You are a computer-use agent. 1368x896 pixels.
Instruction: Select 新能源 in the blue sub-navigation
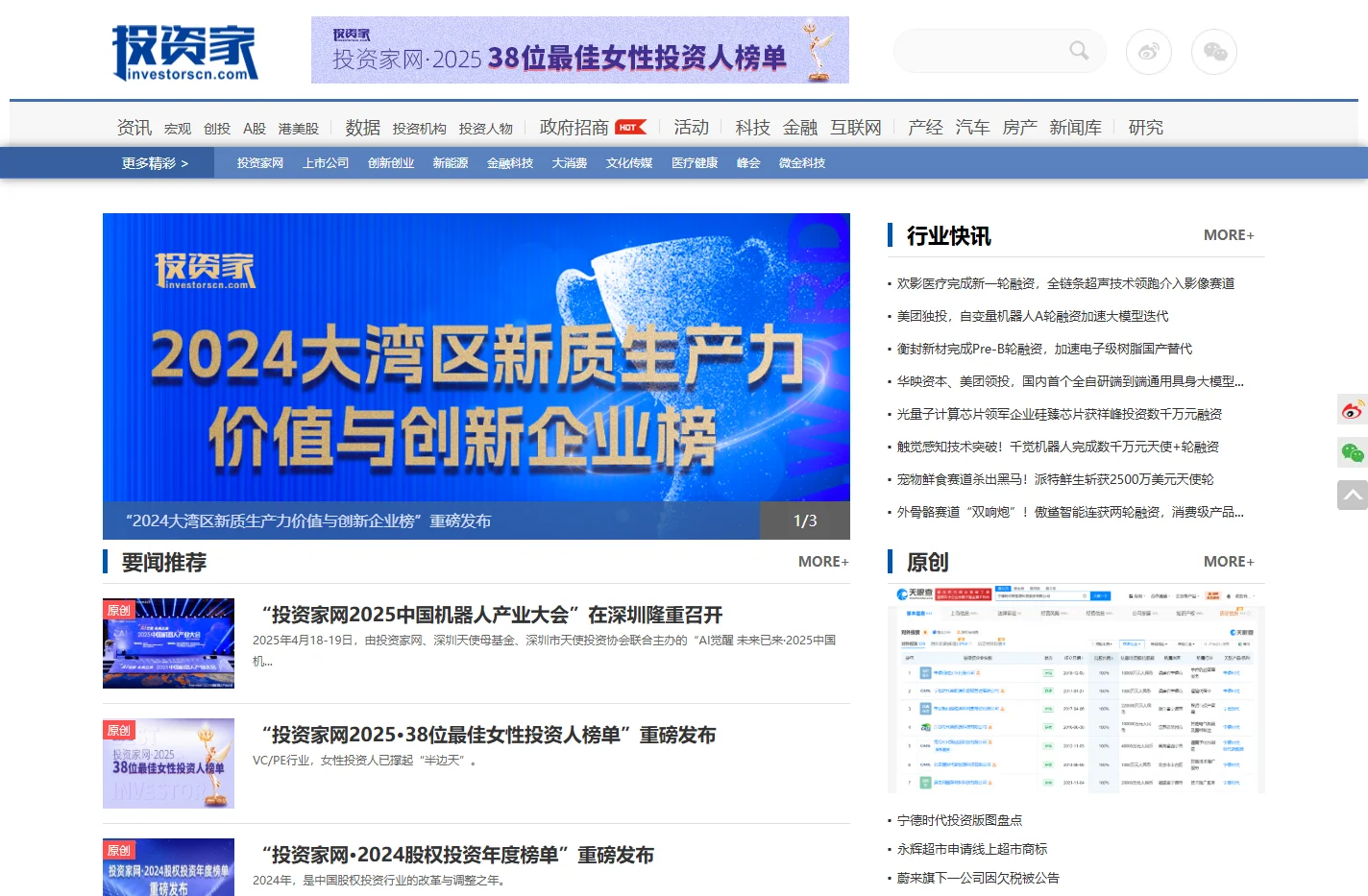click(451, 163)
